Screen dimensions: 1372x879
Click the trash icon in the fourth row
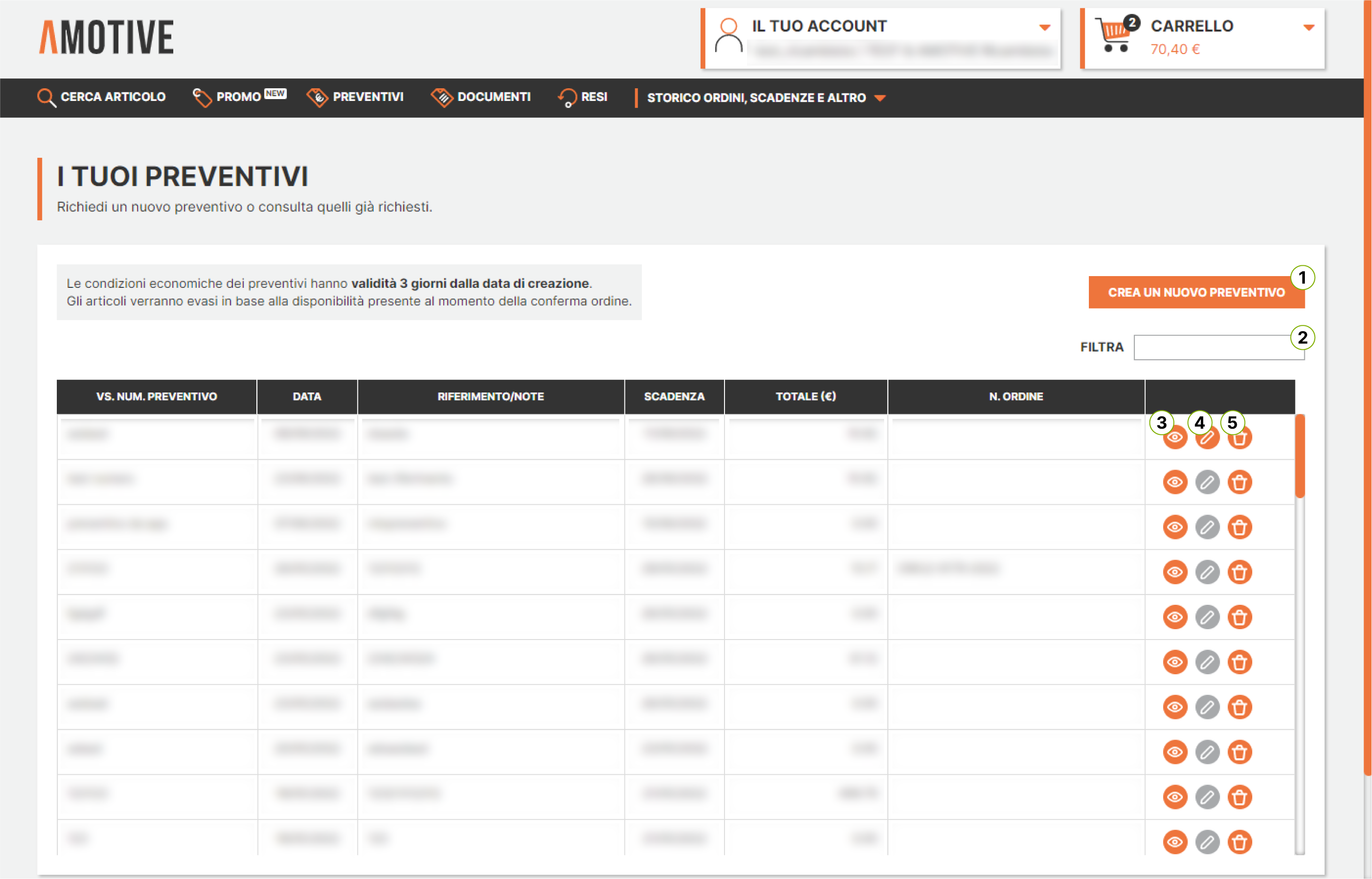coord(1240,572)
